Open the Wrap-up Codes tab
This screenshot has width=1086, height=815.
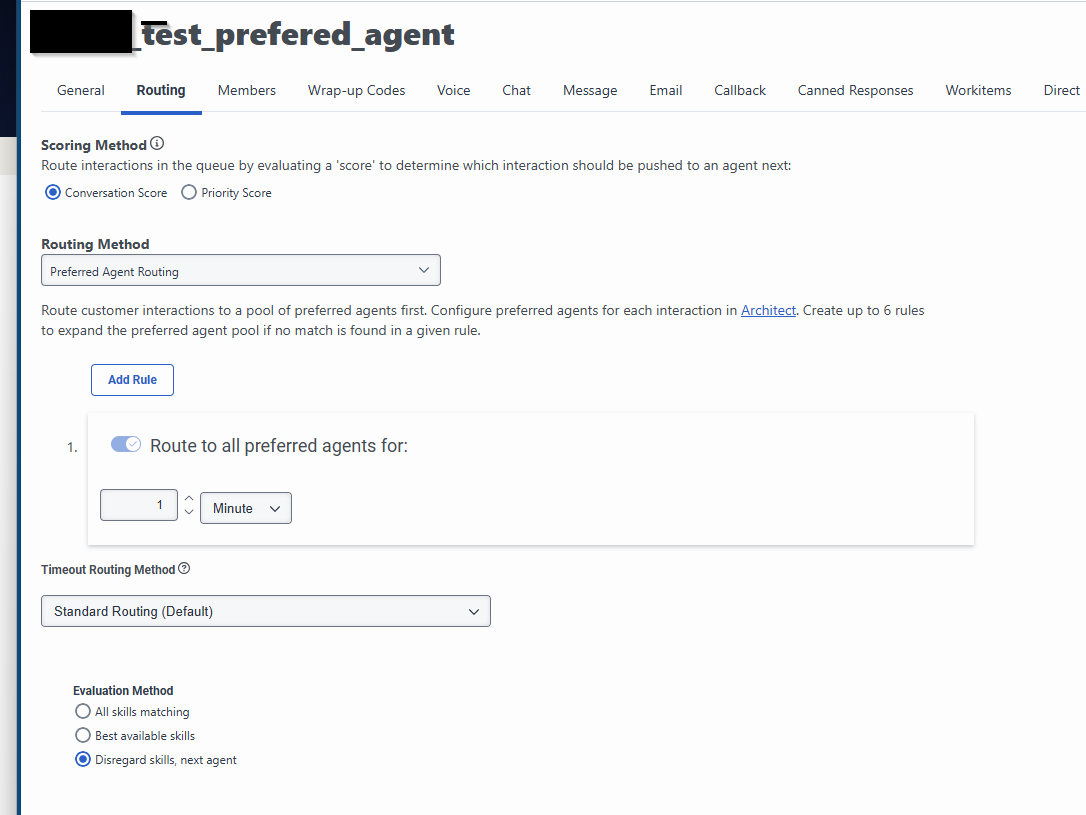[356, 90]
